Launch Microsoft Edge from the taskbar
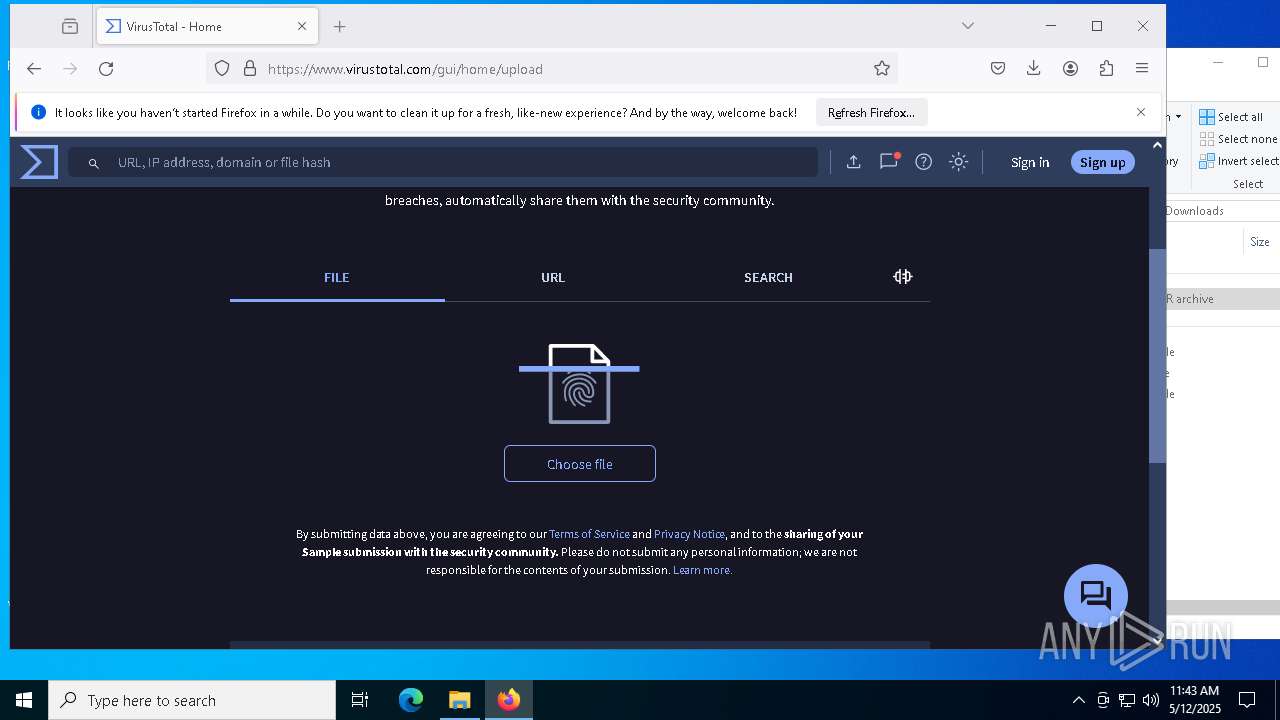Screen dimensions: 1280x720 click(x=411, y=700)
